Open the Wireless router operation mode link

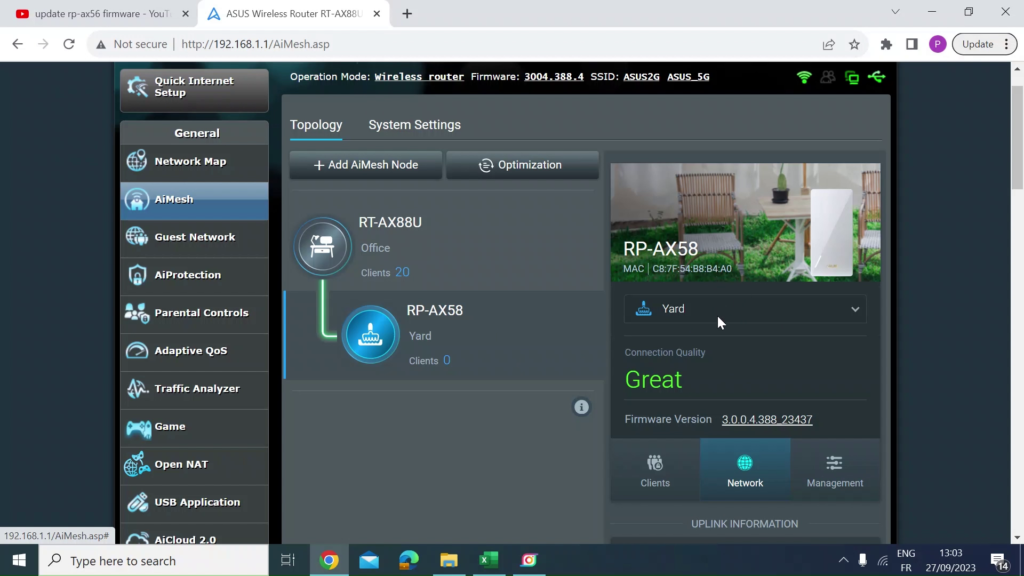419,76
